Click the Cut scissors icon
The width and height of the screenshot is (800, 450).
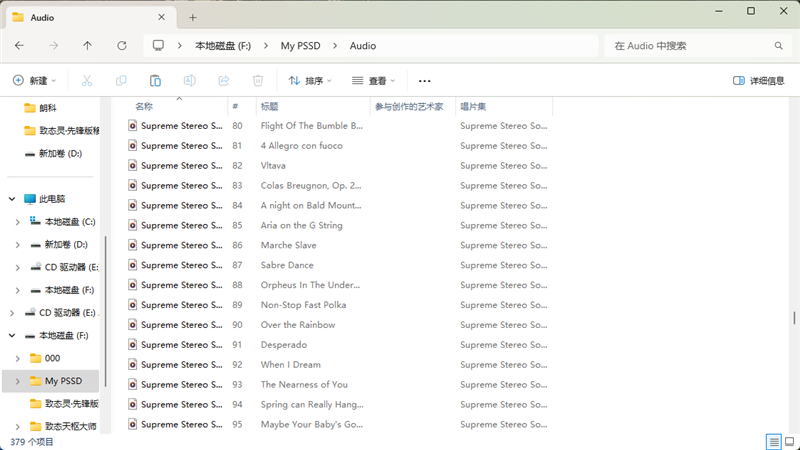click(x=87, y=80)
